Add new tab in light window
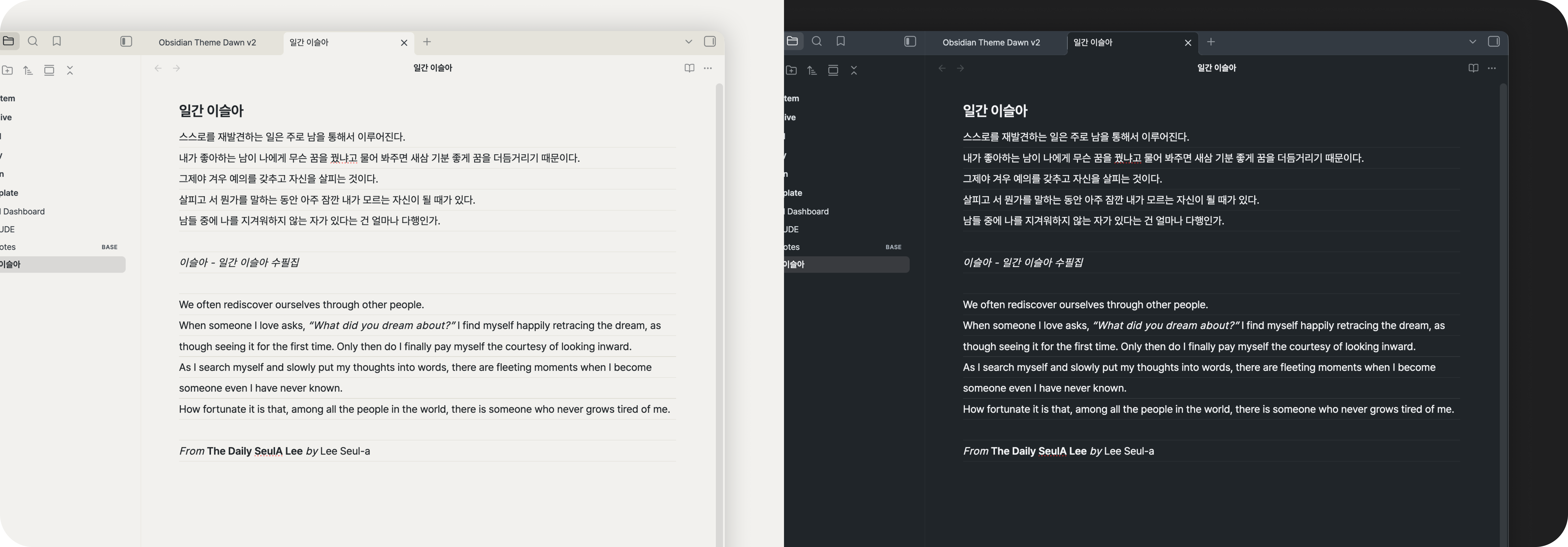Screen dimensions: 1568x547 click(x=427, y=42)
